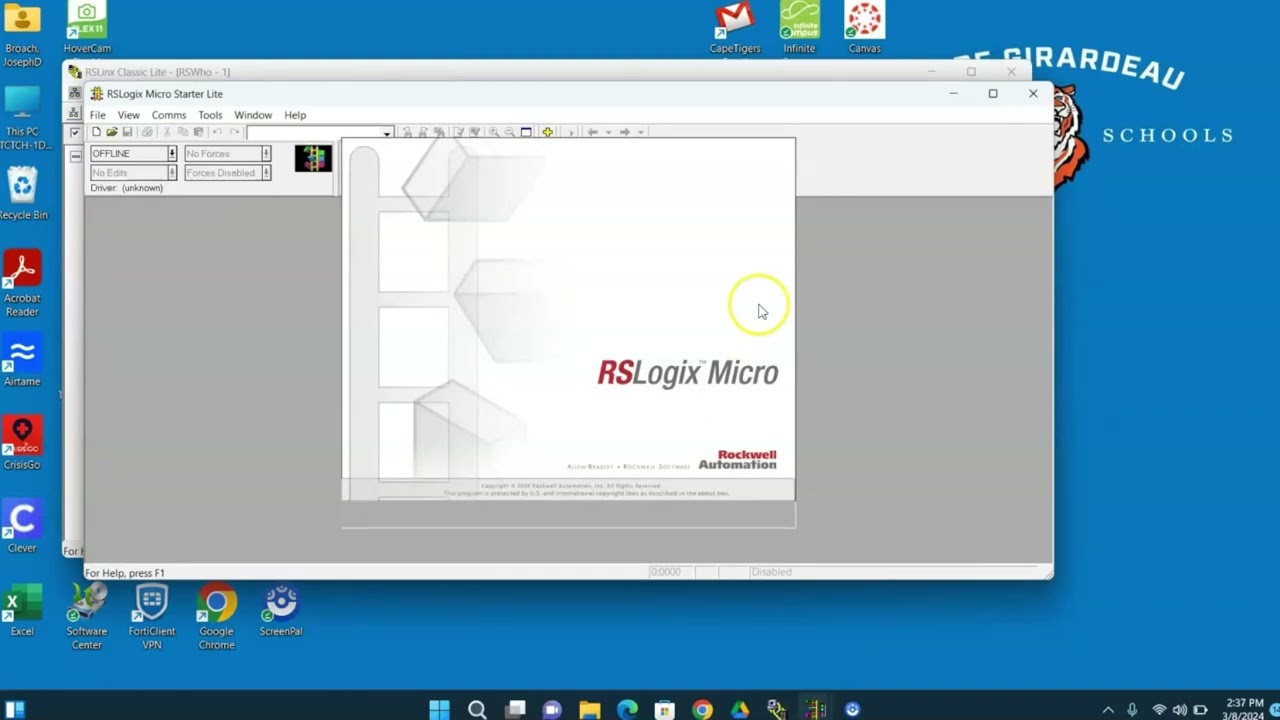Click the Recycle Bin desktop icon
The width and height of the screenshot is (1280, 720).
click(x=22, y=193)
